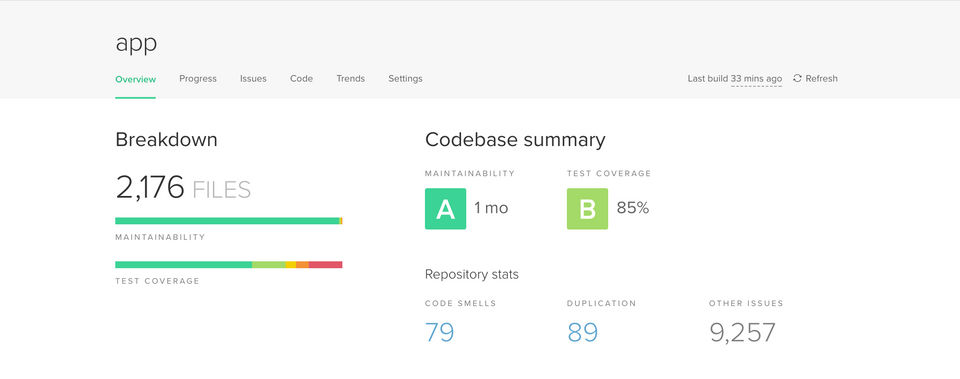Screen dimensions: 960x379
Task: Switch to the Progress tab
Action: pos(198,78)
